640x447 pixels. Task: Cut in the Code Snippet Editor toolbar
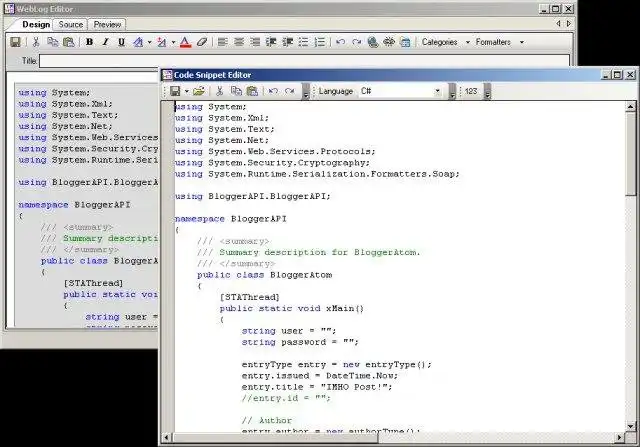coord(220,91)
